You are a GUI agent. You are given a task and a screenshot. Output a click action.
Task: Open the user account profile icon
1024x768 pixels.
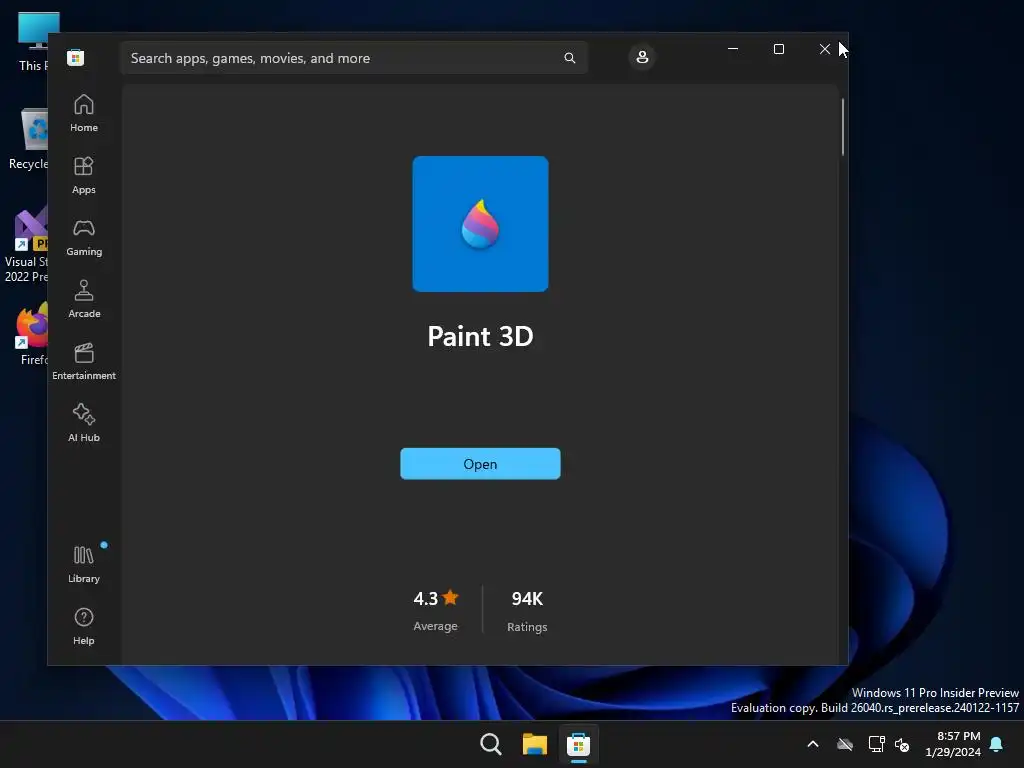click(642, 57)
